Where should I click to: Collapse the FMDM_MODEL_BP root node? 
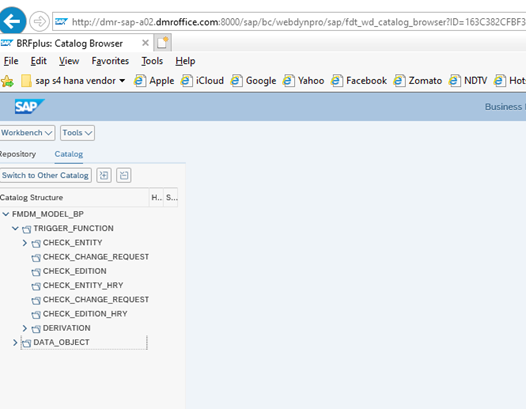tap(6, 214)
